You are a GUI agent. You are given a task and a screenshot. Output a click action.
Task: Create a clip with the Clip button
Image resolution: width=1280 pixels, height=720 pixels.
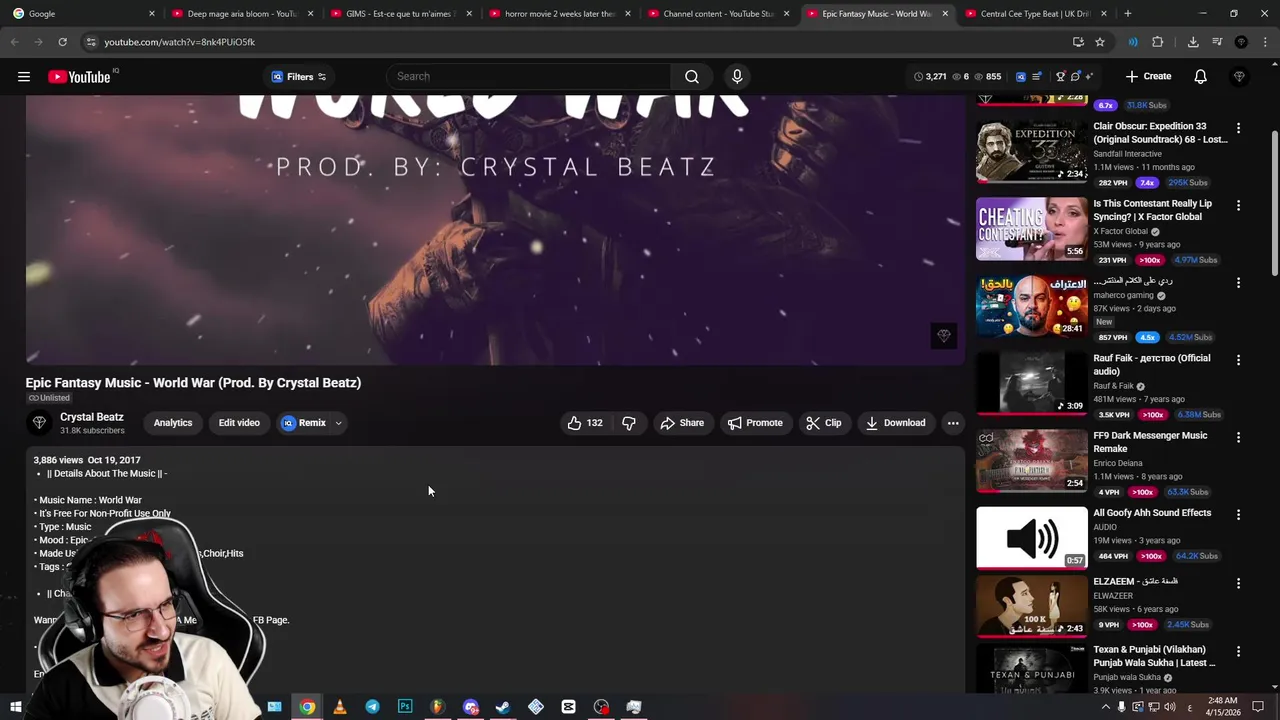(x=824, y=423)
